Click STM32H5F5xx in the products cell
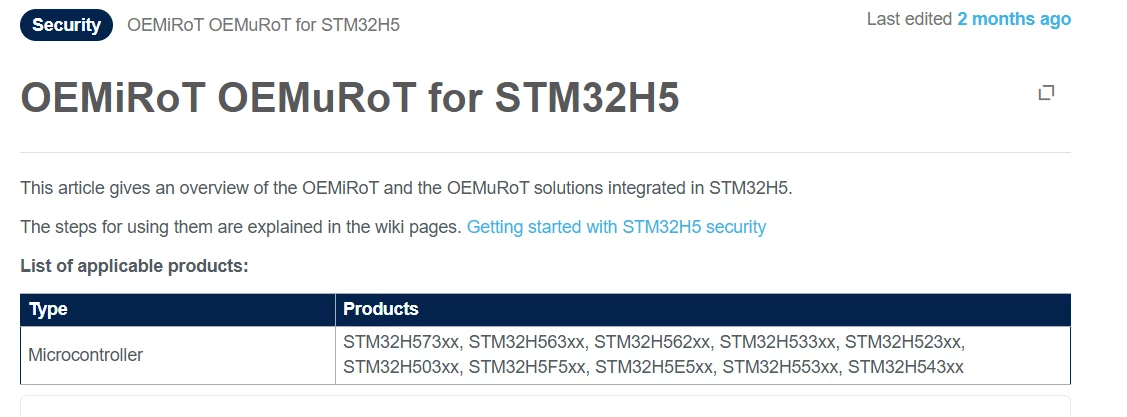This screenshot has height=417, width=1127. click(527, 367)
